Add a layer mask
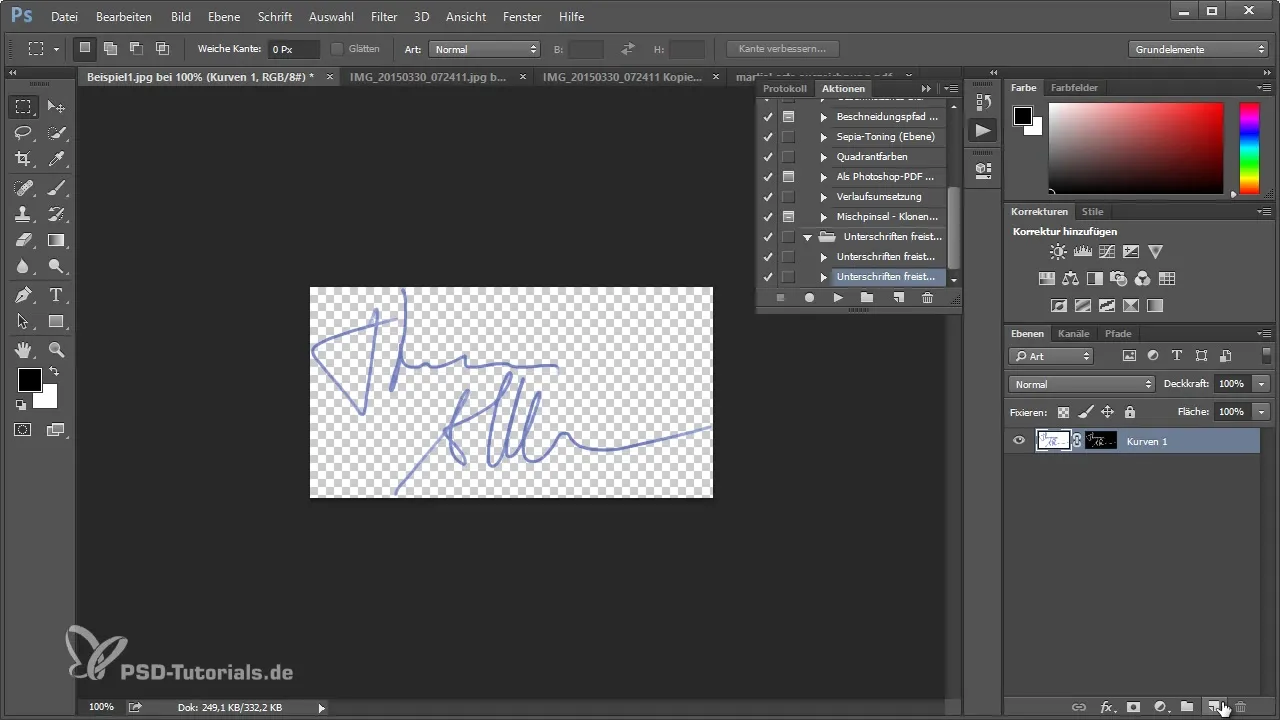1280x720 pixels. click(x=1134, y=707)
